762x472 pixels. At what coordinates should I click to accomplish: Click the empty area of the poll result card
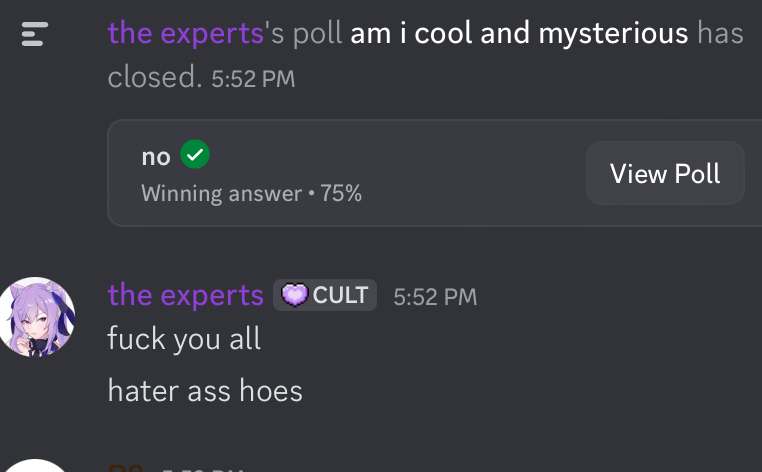point(460,173)
